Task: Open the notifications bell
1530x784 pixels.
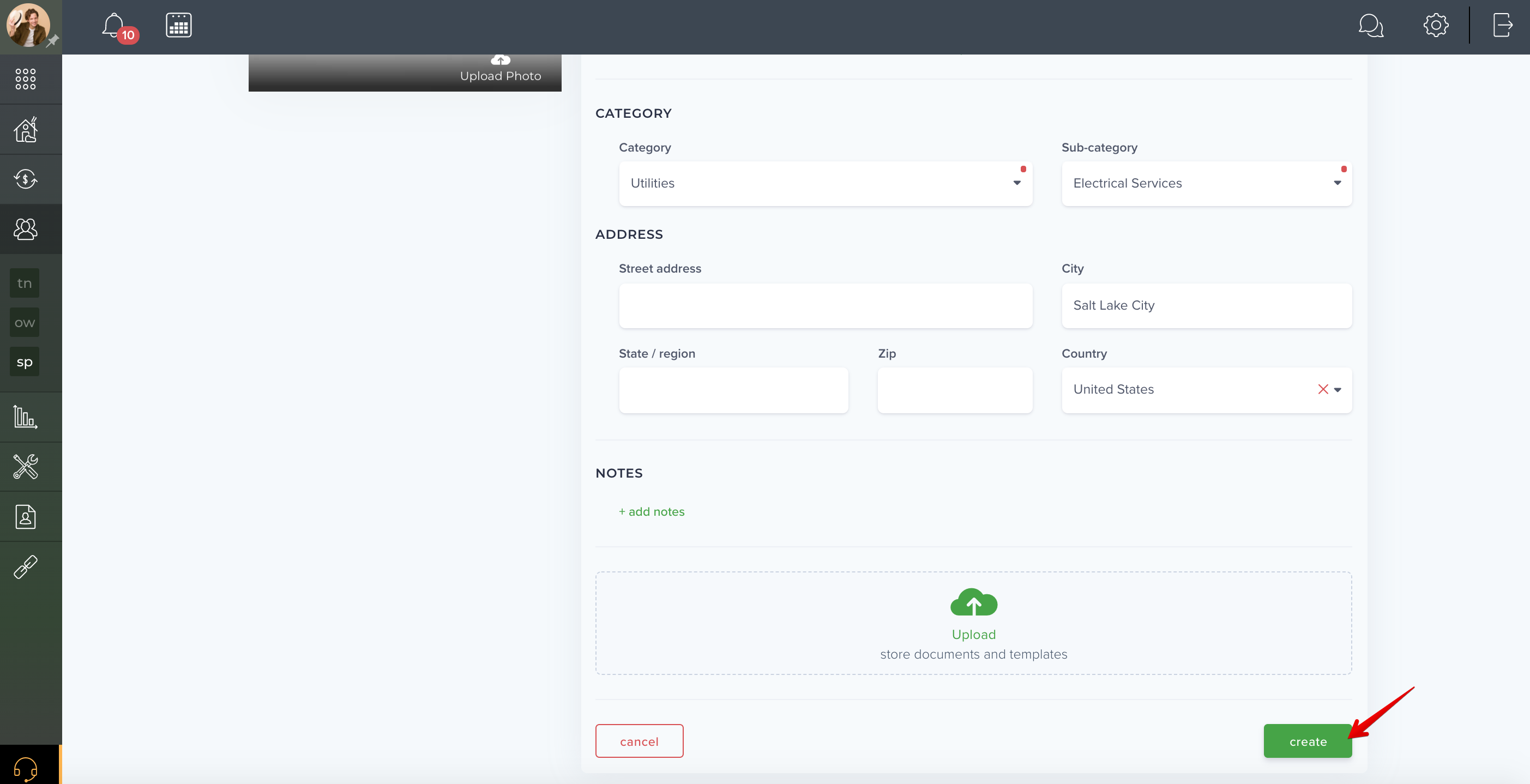Action: (x=113, y=26)
